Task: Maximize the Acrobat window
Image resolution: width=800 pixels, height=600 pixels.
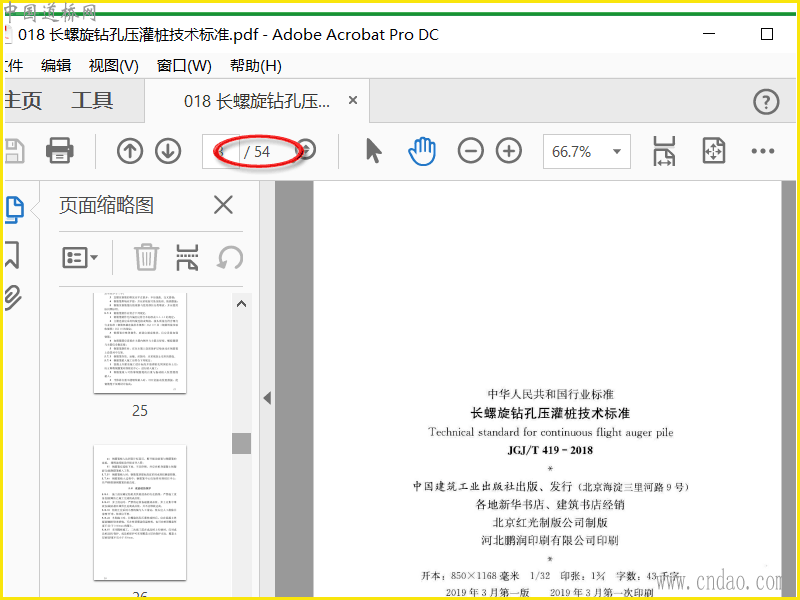Action: coord(767,34)
